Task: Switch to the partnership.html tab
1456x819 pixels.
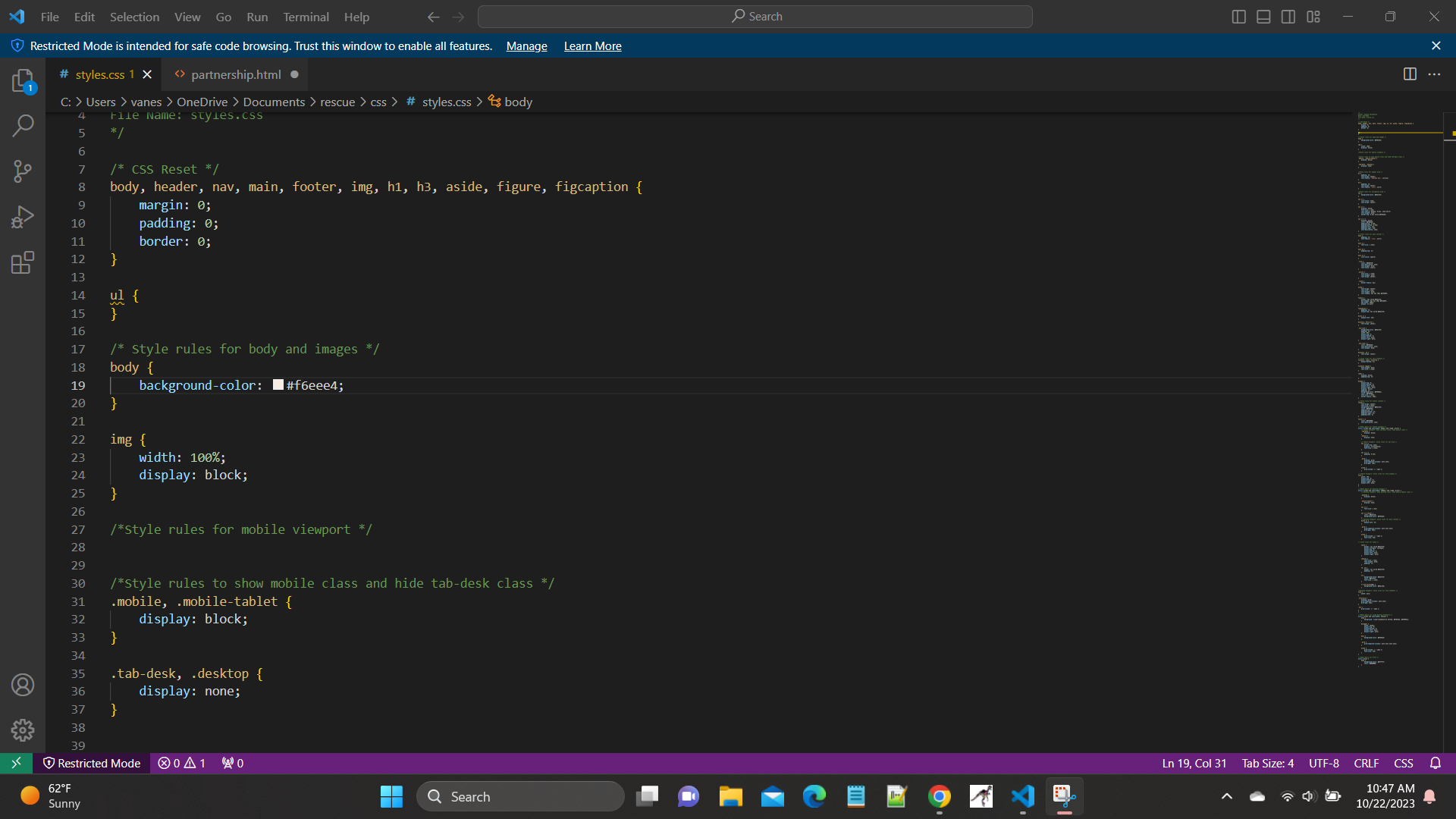Action: (x=236, y=74)
